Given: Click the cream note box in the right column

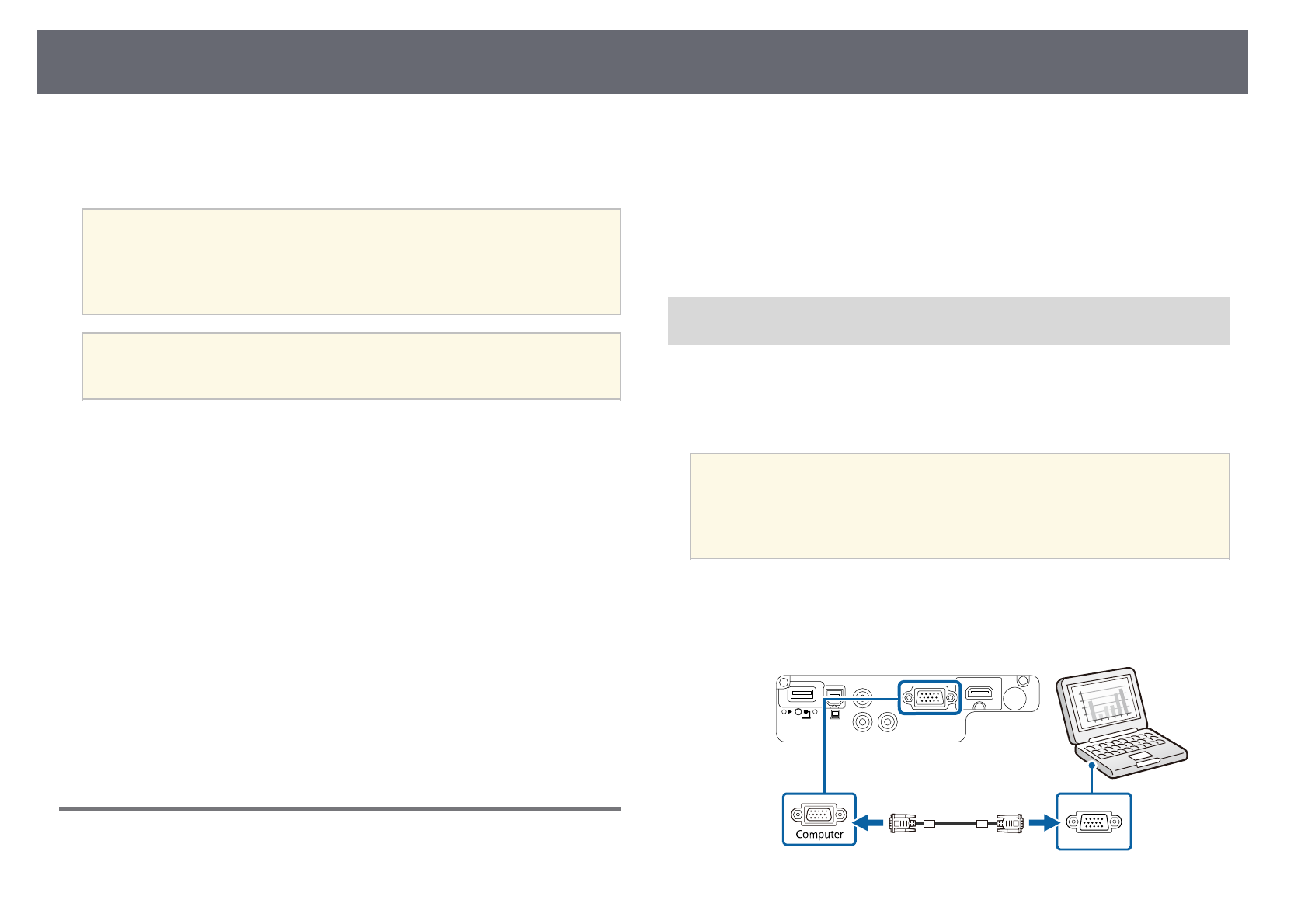Looking at the screenshot, I should (959, 505).
